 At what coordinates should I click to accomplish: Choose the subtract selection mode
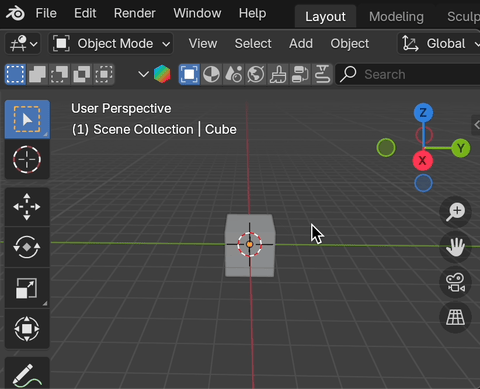[x=59, y=74]
